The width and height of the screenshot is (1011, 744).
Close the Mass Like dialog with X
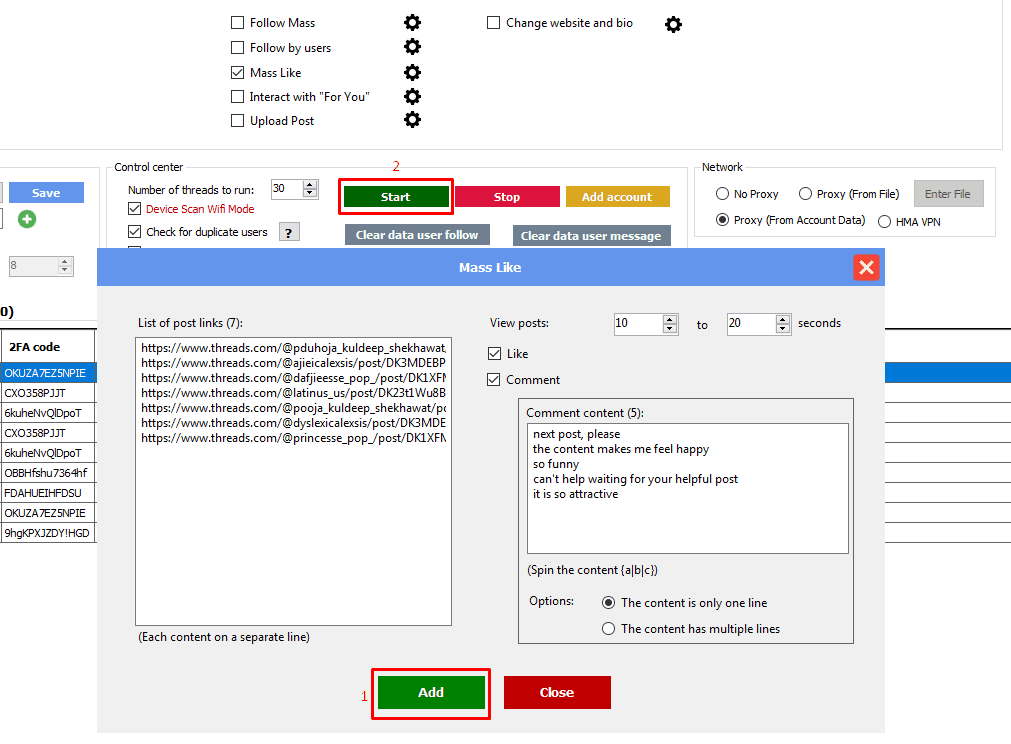pyautogui.click(x=866, y=267)
